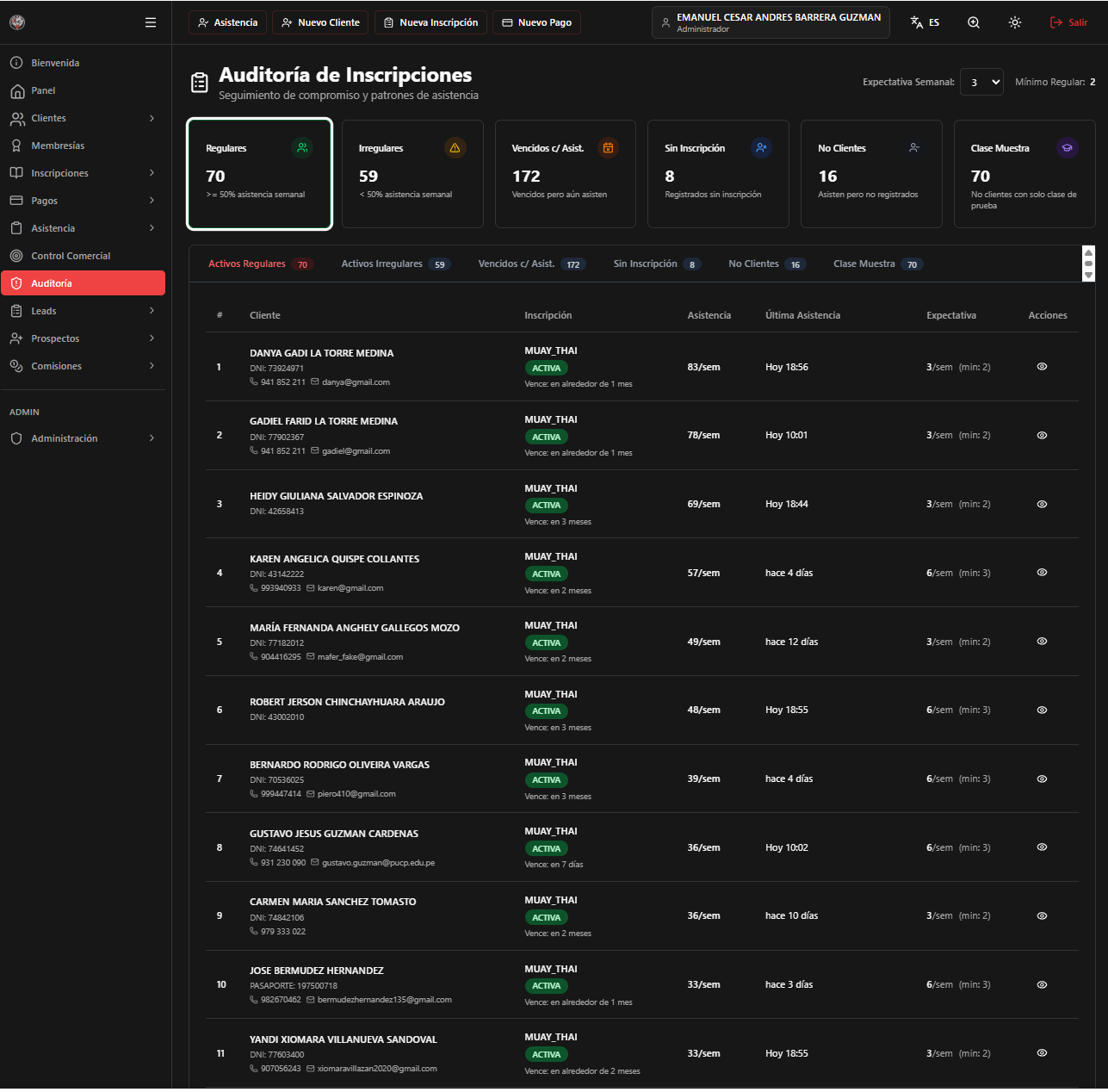This screenshot has height=1092, width=1108.
Task: Expand the Clientes sidebar submenu
Action: pyautogui.click(x=83, y=118)
